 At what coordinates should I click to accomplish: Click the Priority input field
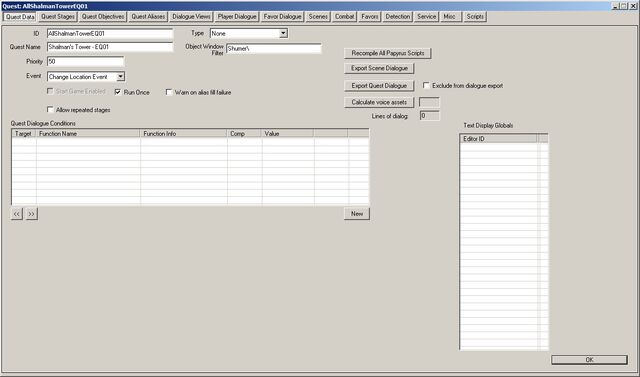[x=85, y=62]
